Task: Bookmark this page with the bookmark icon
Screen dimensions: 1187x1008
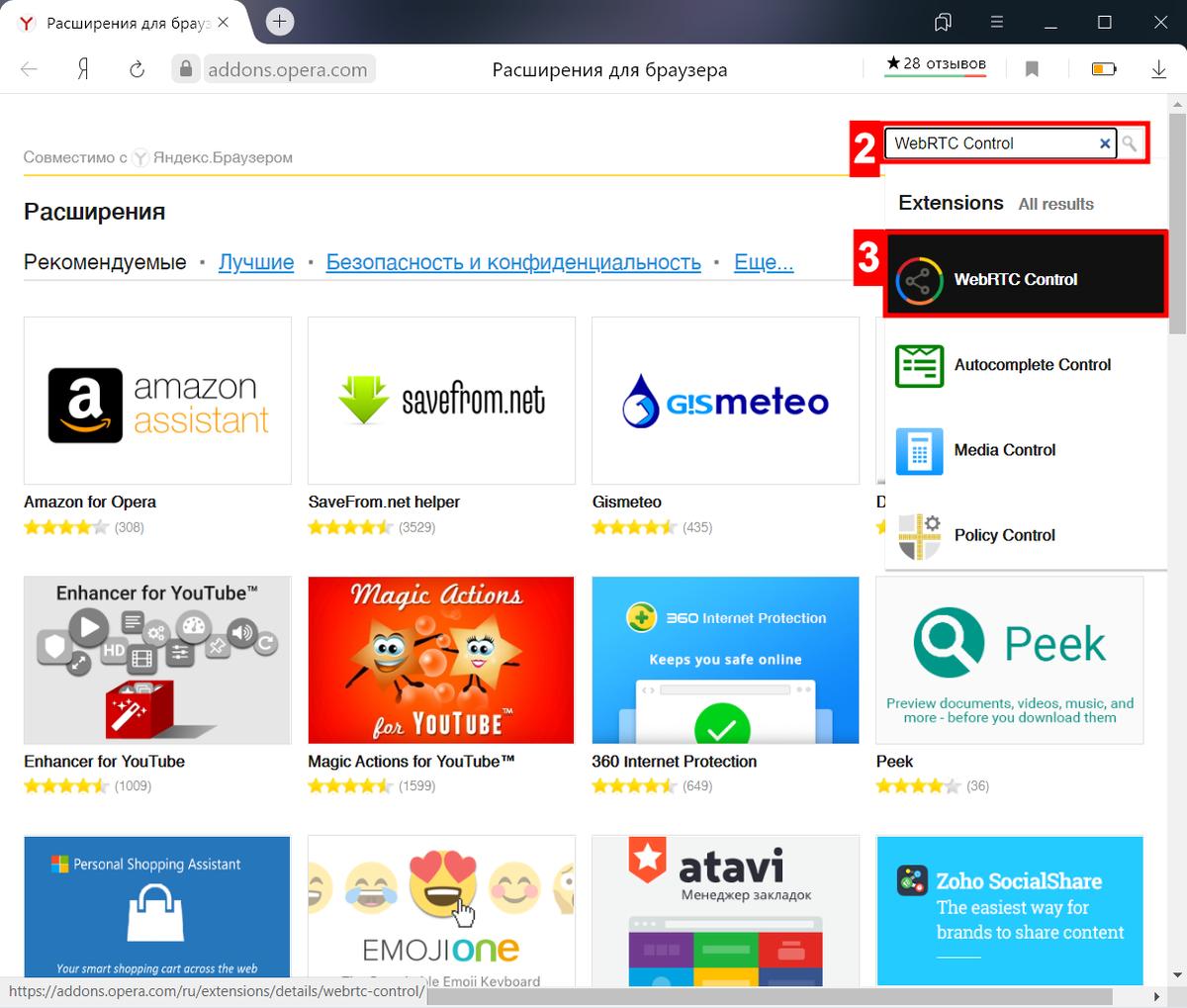Action: click(x=1032, y=69)
